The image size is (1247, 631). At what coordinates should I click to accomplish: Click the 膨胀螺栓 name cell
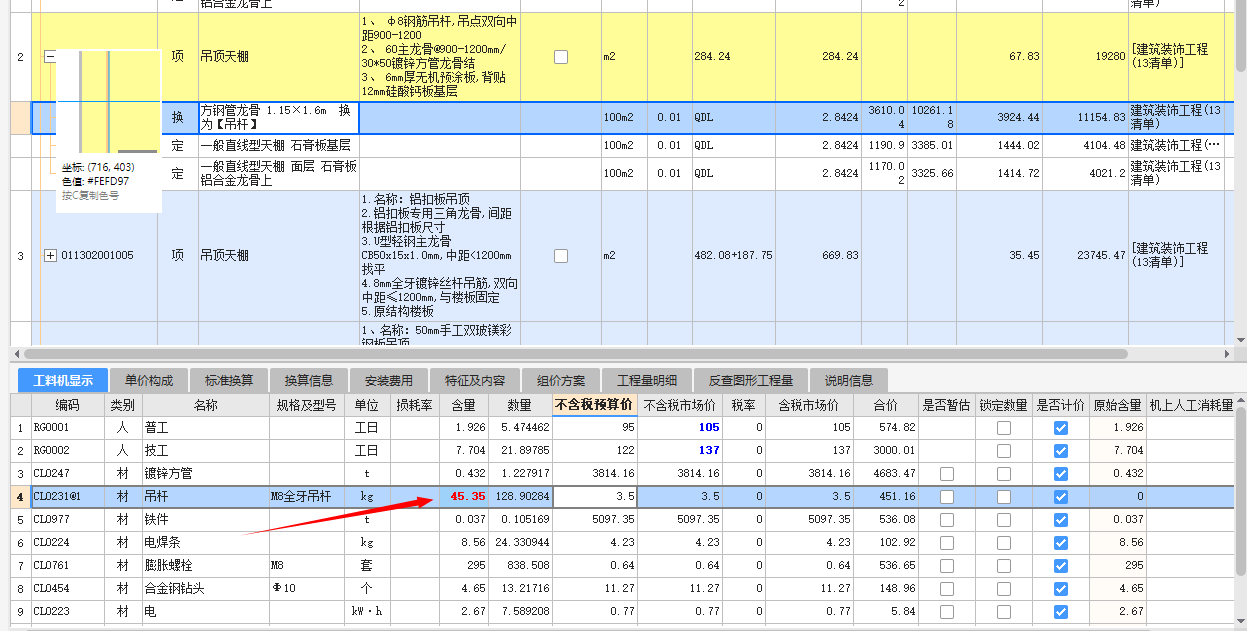[206, 566]
